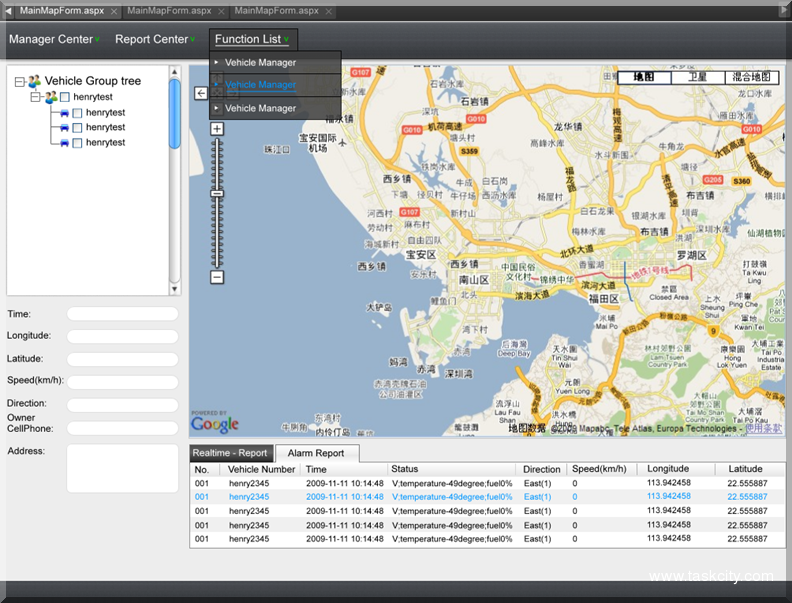The width and height of the screenshot is (792, 603).
Task: Open the Manager Center dropdown menu
Action: 54,39
